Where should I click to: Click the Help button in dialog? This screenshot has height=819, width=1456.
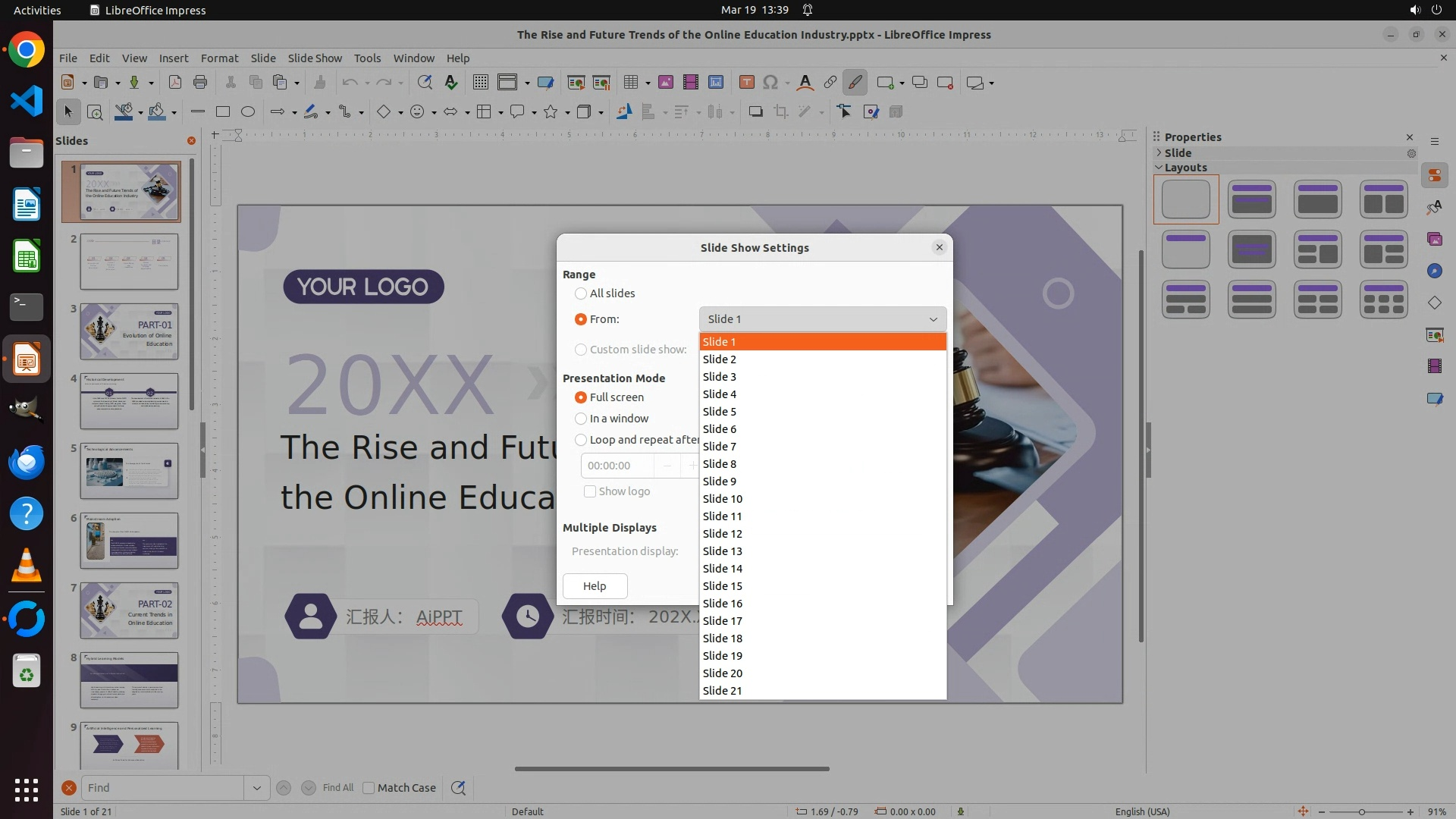[595, 586]
